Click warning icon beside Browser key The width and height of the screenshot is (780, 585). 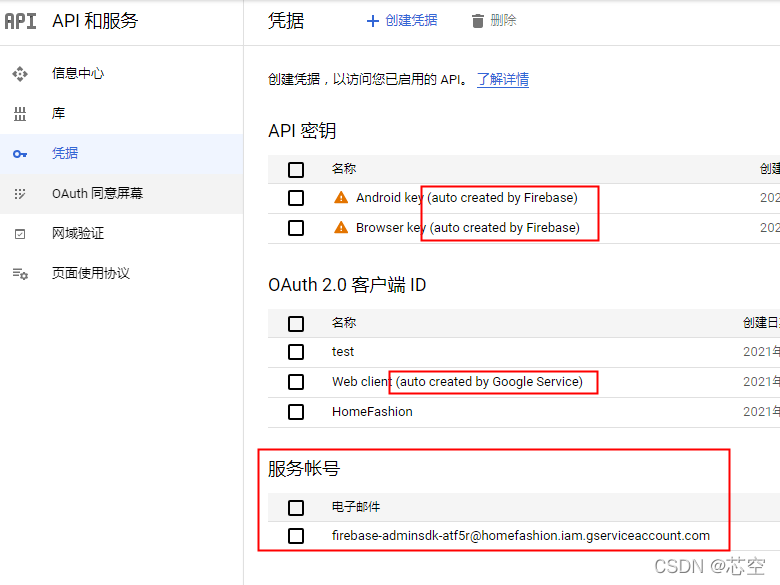[x=341, y=228]
